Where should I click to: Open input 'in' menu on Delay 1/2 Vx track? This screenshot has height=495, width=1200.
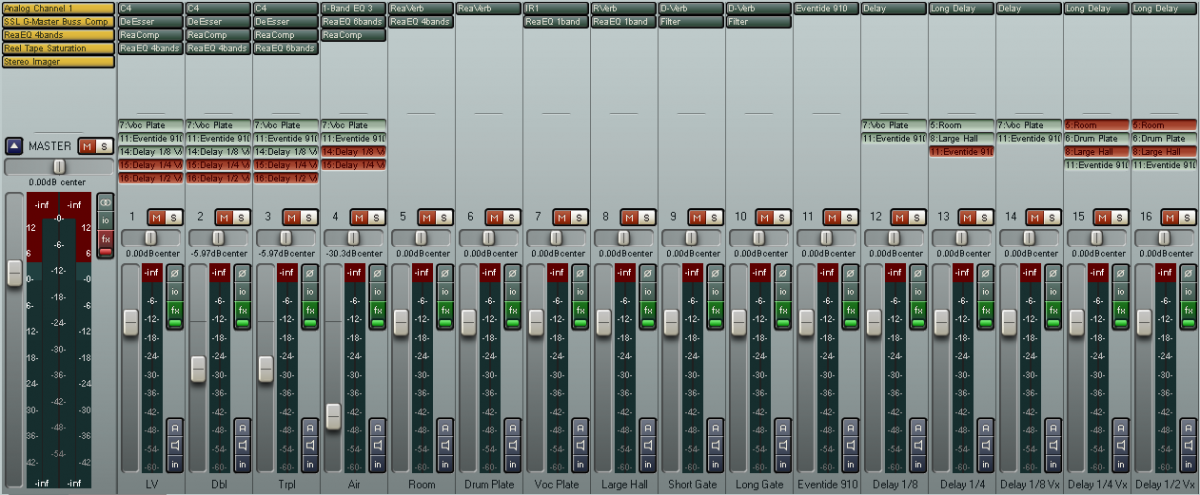click(x=1188, y=463)
